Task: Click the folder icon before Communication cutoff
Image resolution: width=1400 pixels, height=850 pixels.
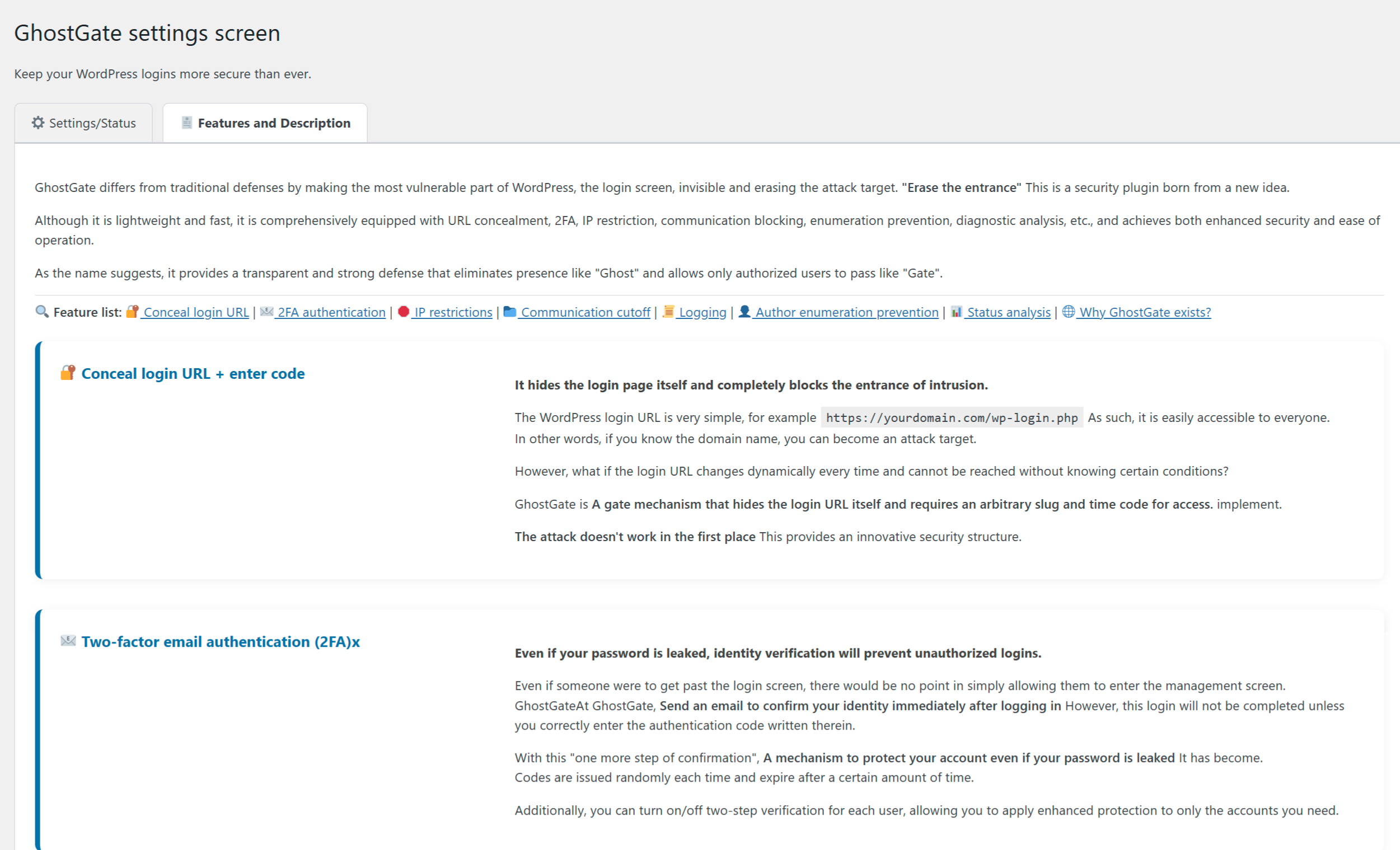Action: [x=509, y=312]
